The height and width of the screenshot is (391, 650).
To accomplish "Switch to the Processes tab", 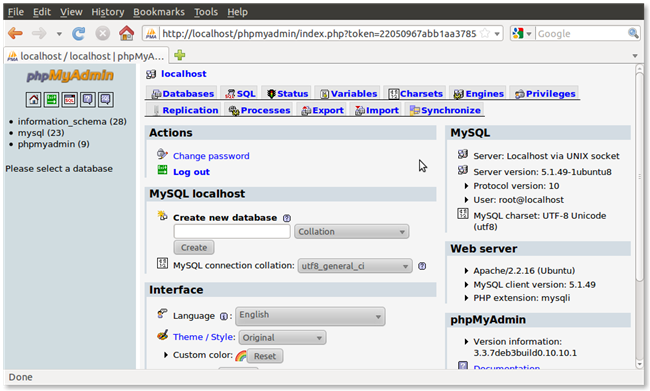I will (259, 110).
